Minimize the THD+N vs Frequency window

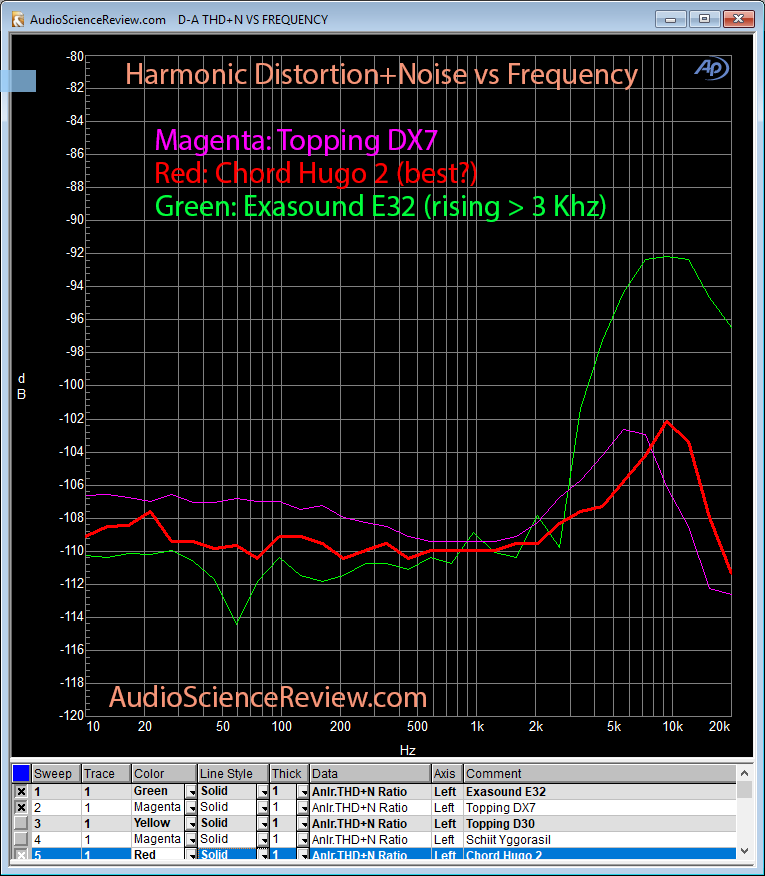tap(671, 19)
